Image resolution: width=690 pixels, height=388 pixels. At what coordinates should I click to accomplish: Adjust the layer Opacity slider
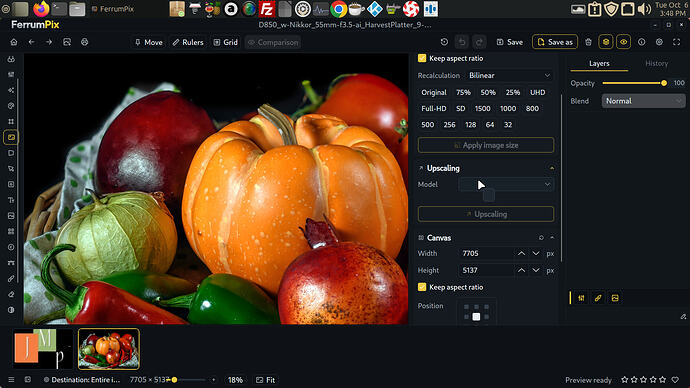click(x=634, y=83)
